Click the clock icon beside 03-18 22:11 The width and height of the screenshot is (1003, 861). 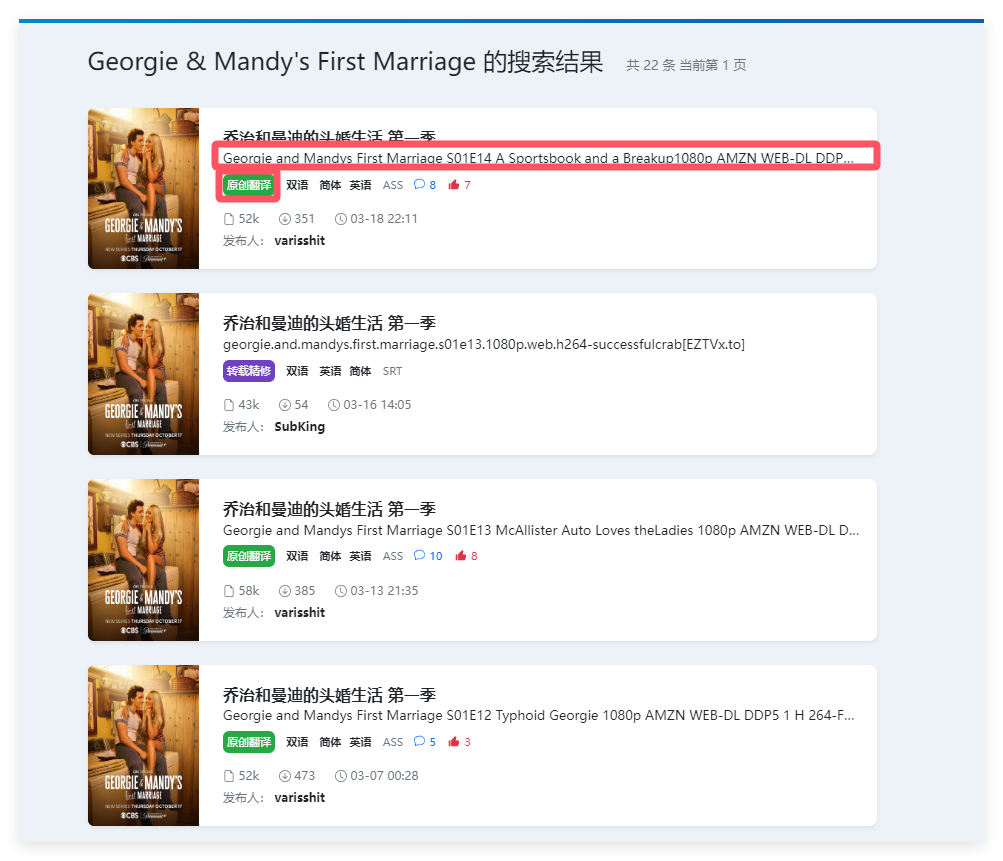tap(341, 219)
